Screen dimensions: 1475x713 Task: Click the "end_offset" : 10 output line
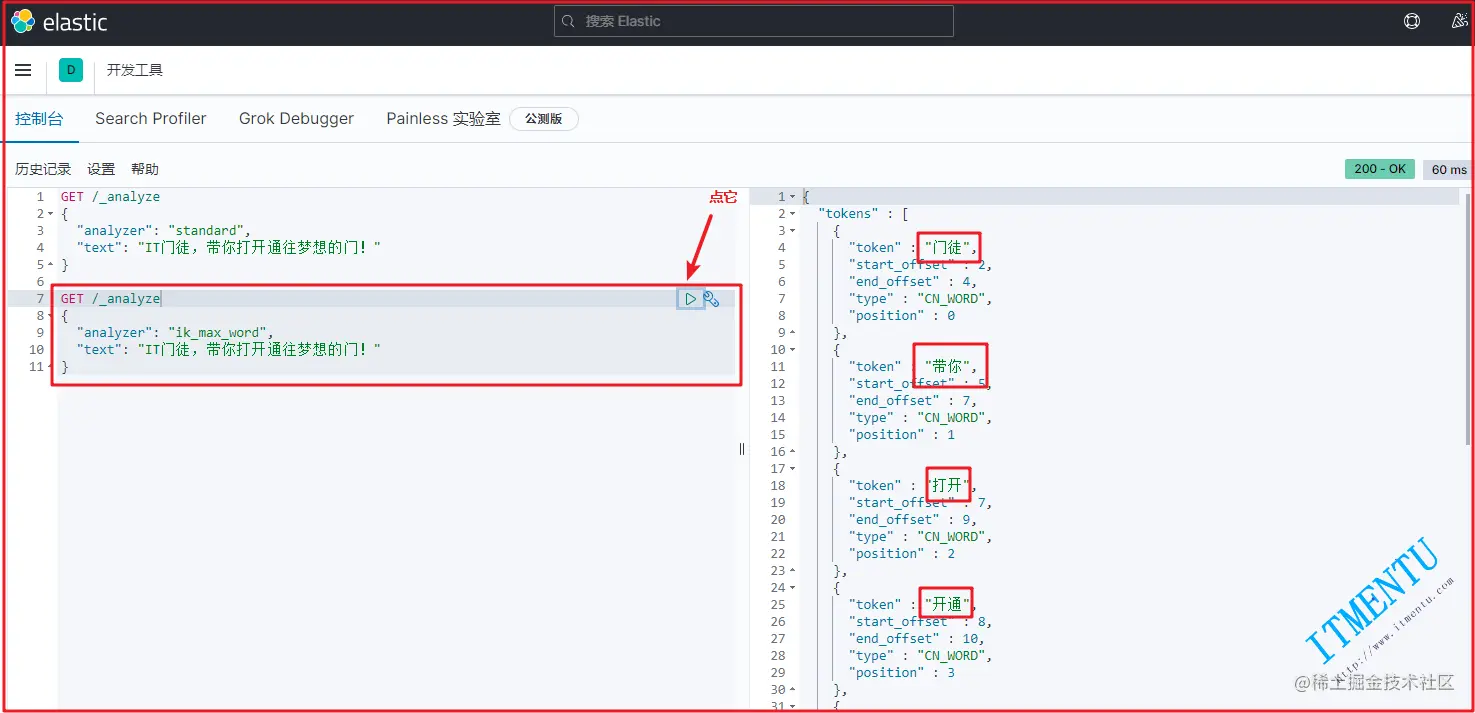click(916, 639)
